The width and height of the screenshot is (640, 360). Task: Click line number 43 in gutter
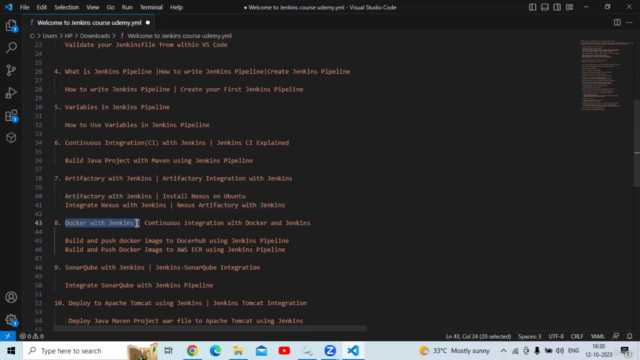[x=38, y=223]
